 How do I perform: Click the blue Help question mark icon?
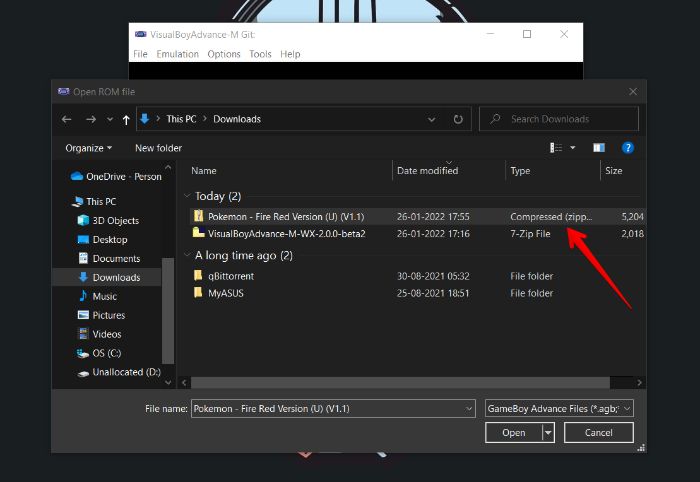(x=628, y=148)
